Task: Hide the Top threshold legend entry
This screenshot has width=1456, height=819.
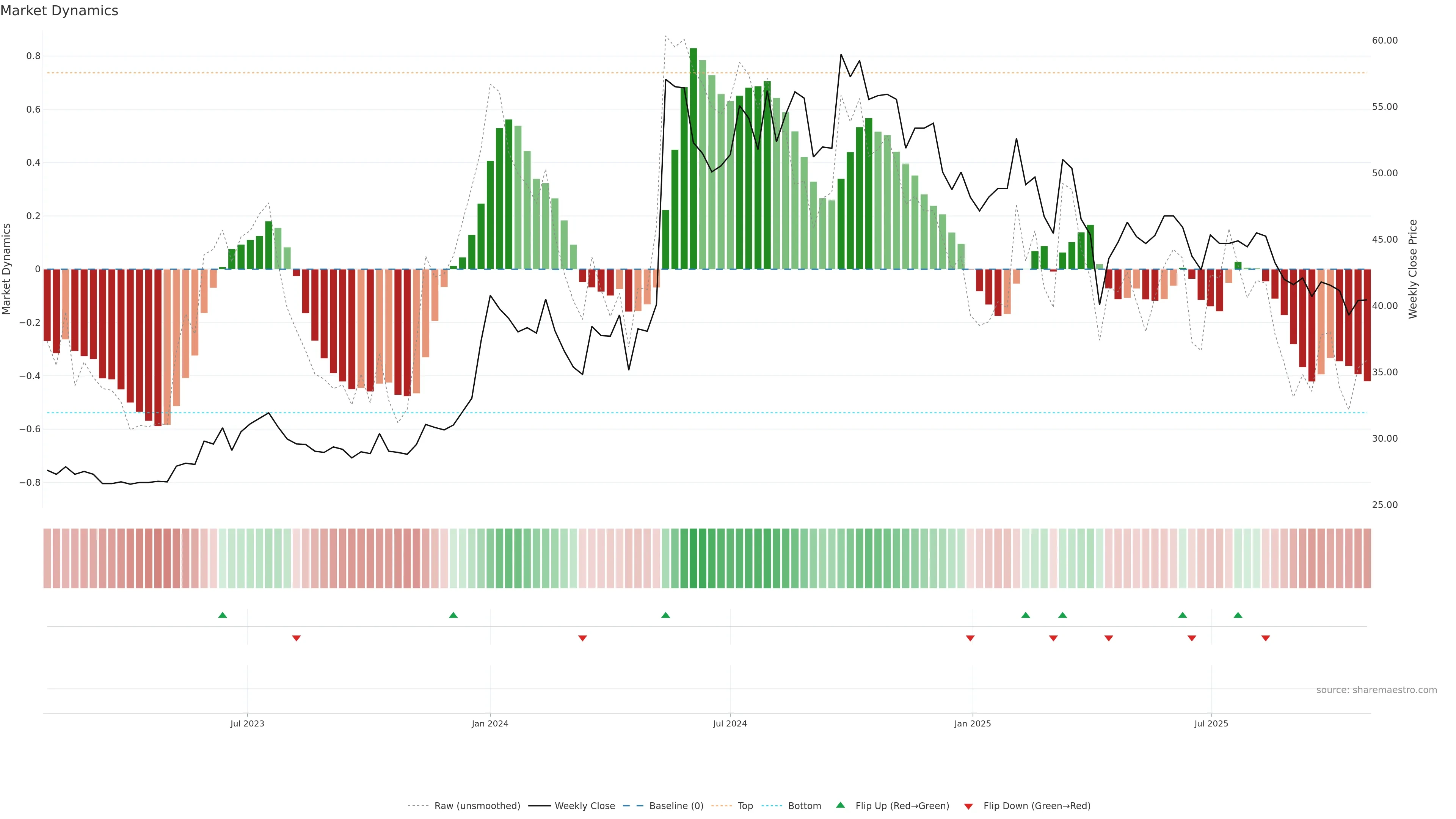Action: 745,805
